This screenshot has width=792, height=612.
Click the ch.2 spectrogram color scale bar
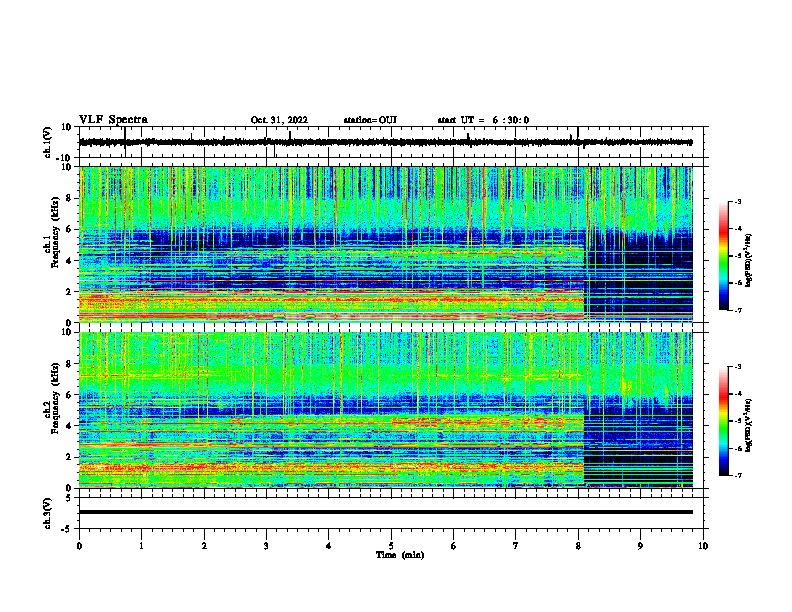(723, 421)
